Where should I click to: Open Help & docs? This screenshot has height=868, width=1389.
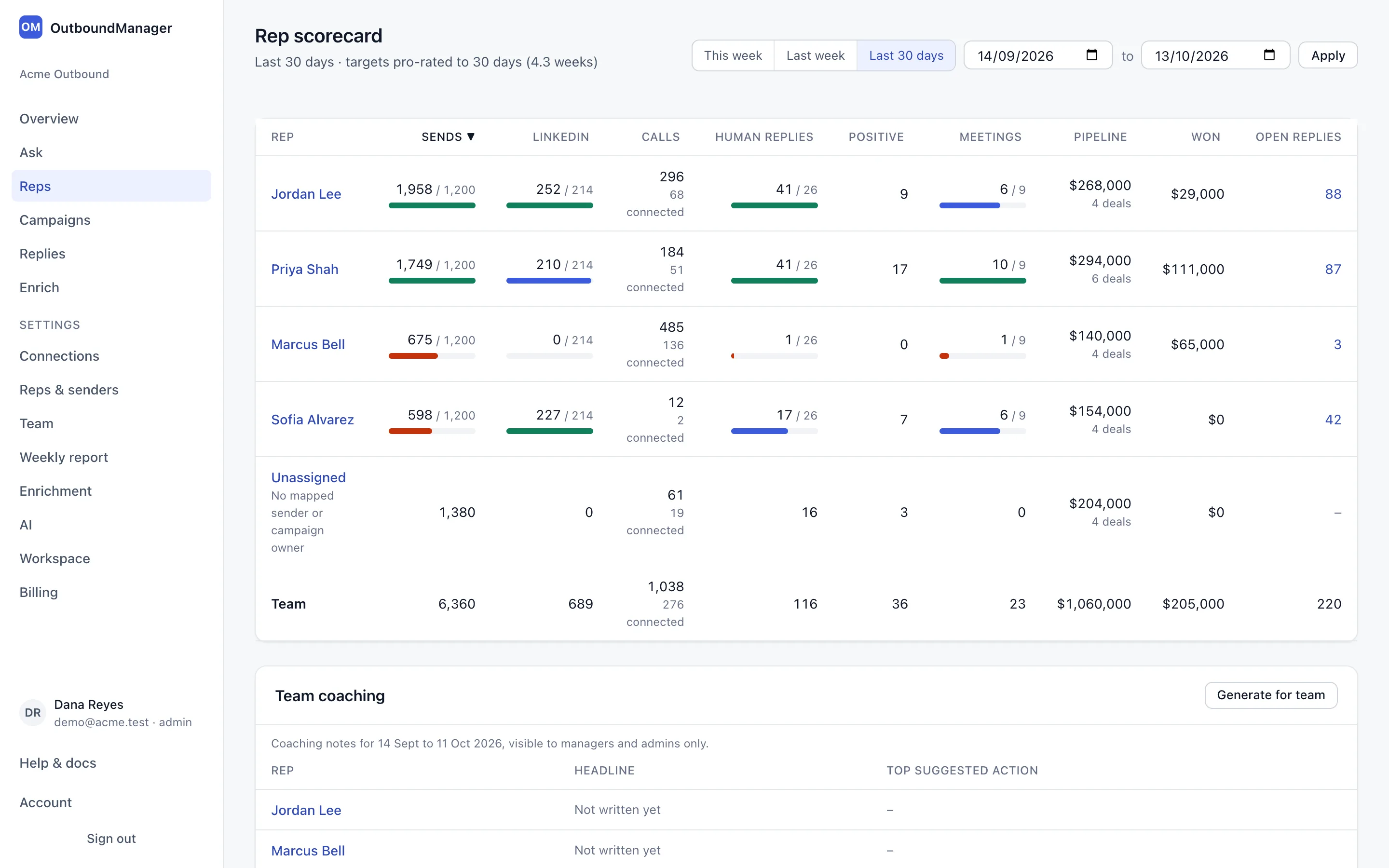58,763
